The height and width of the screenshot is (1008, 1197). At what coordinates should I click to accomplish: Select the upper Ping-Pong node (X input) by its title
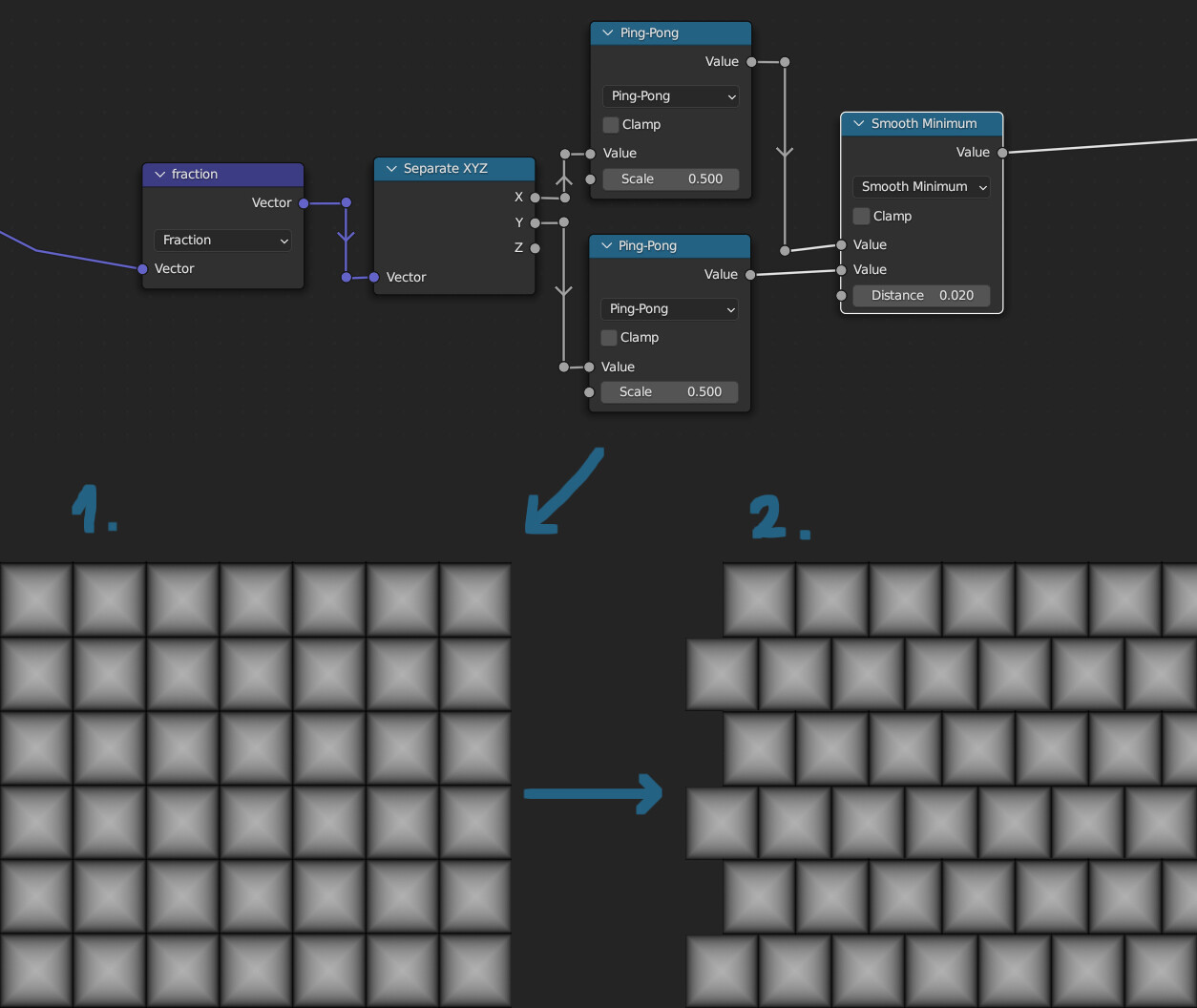[649, 33]
